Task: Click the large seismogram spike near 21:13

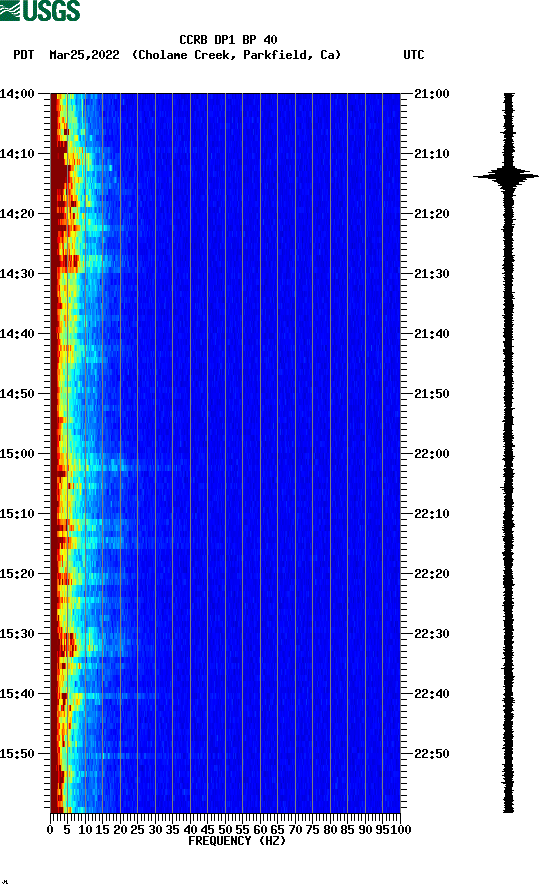Action: [506, 177]
